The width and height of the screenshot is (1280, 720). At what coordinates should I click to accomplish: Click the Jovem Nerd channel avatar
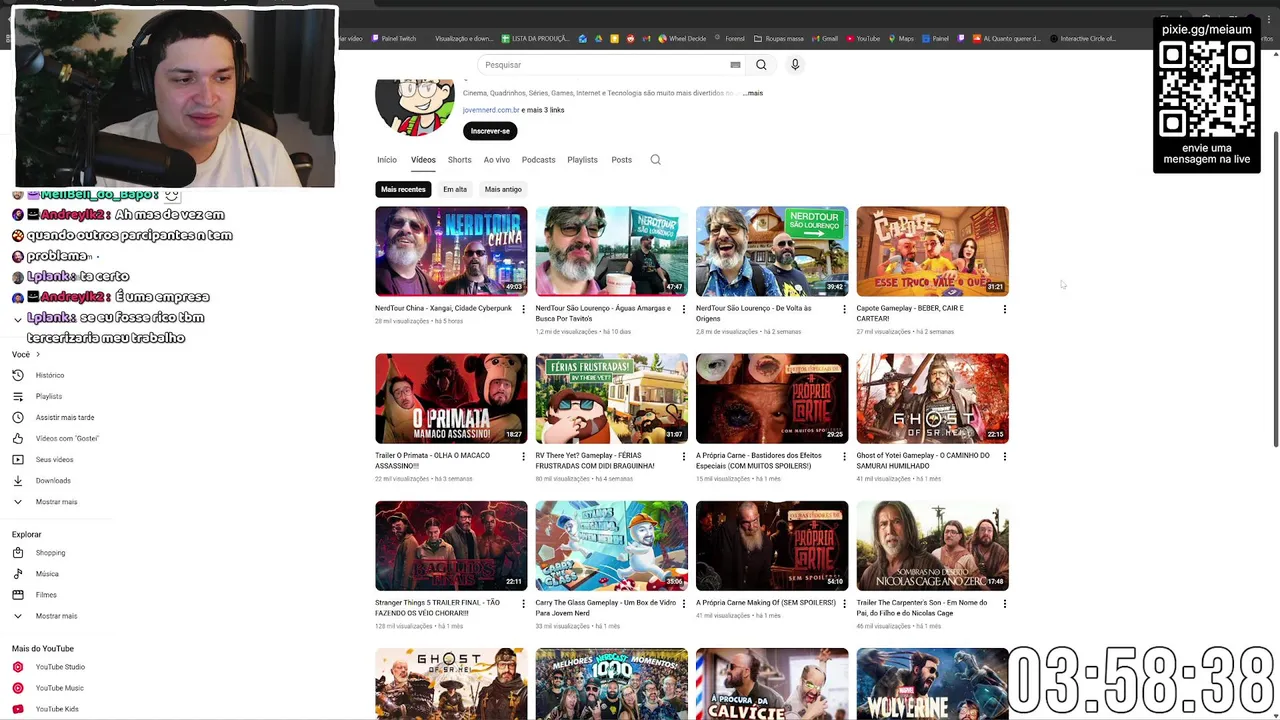pos(414,106)
